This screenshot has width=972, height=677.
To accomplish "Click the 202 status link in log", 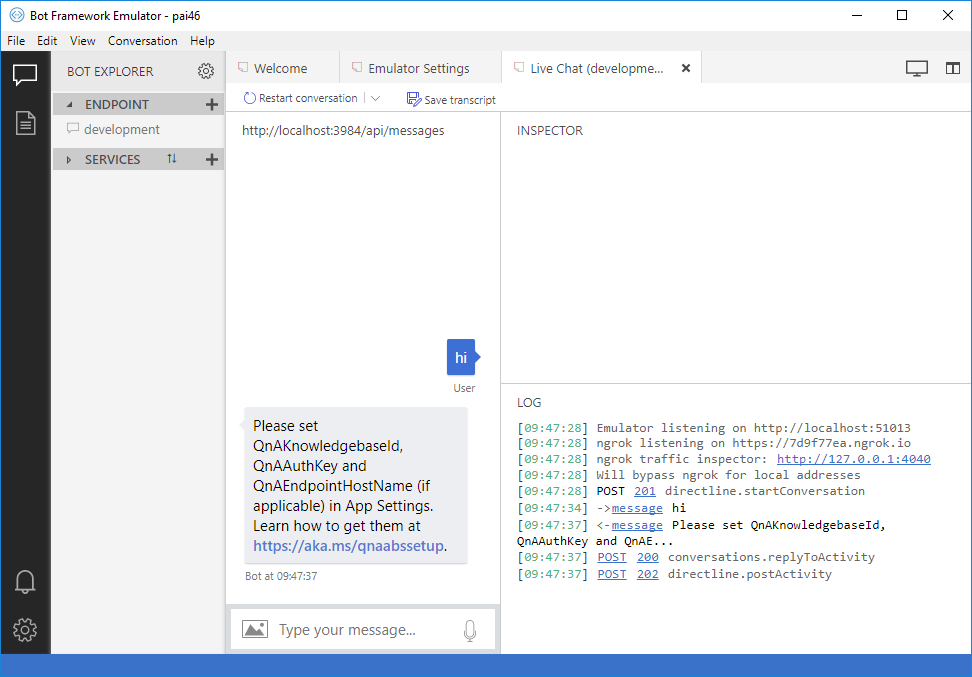I will point(648,574).
